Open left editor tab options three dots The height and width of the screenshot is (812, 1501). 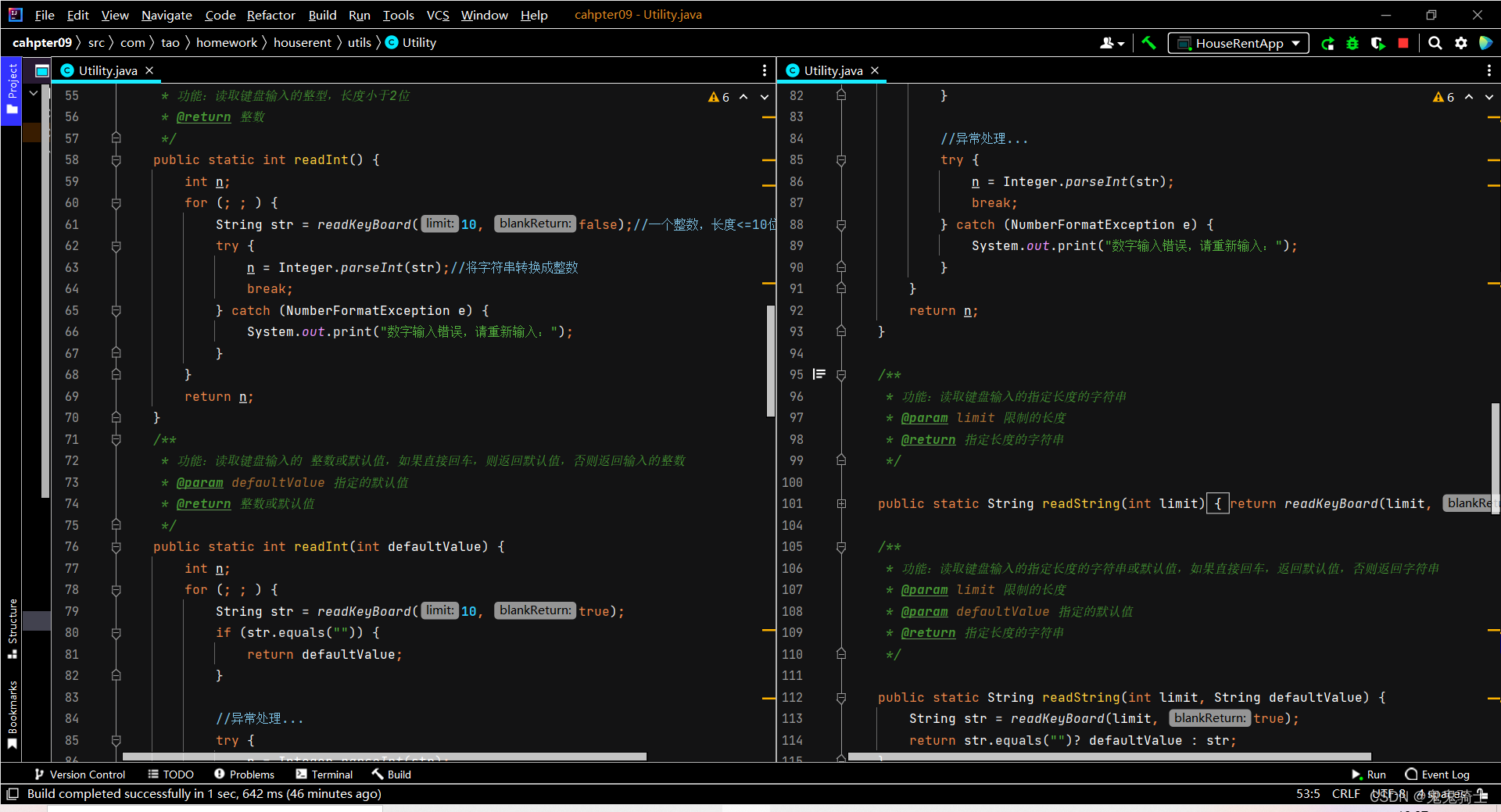765,70
